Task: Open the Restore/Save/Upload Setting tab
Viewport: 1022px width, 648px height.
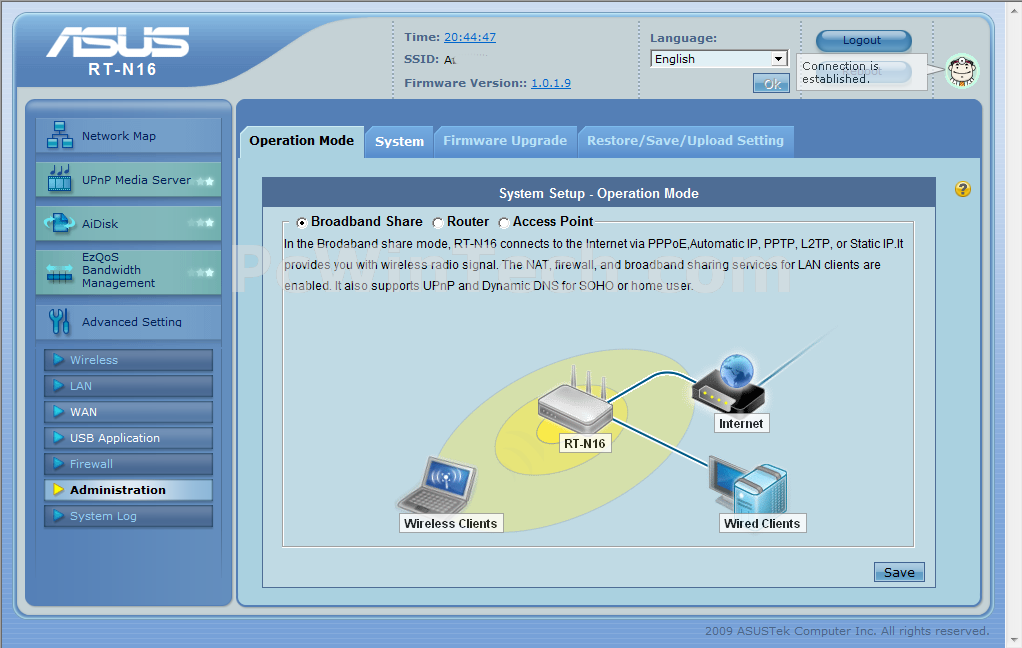Action: [686, 141]
